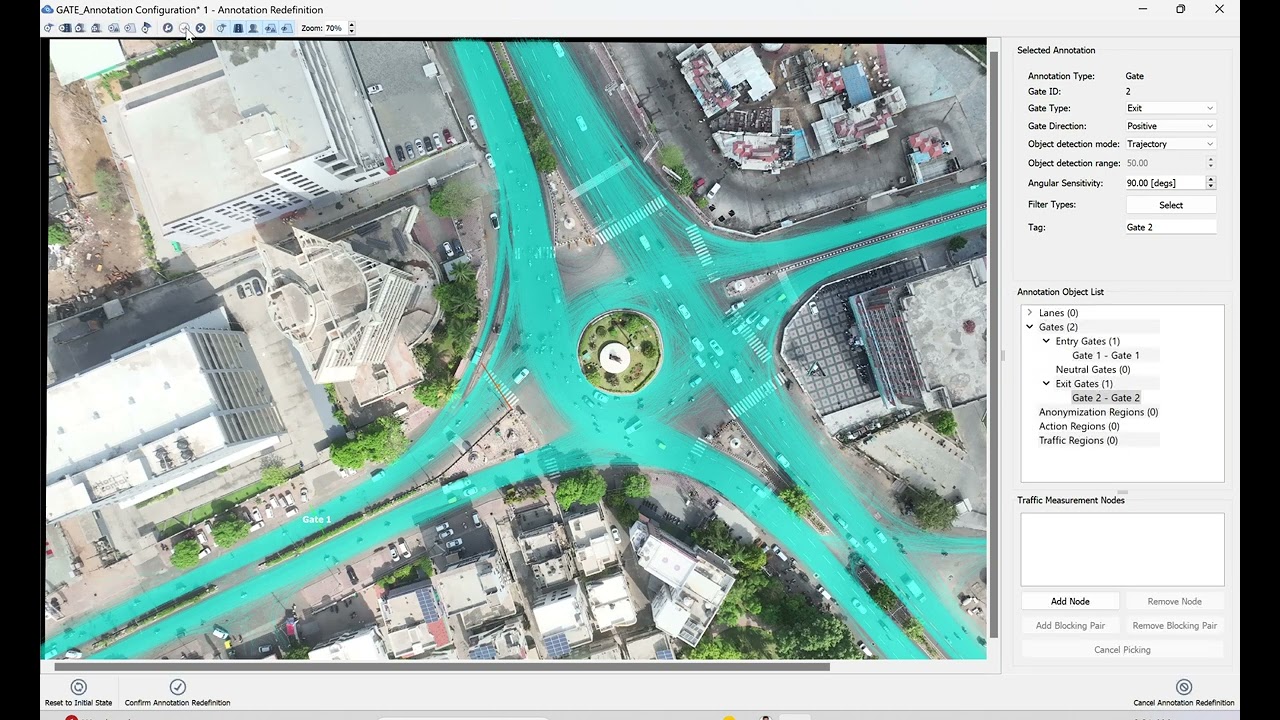Toggle the last eye region visibility icon
1280x720 pixels.
(286, 28)
